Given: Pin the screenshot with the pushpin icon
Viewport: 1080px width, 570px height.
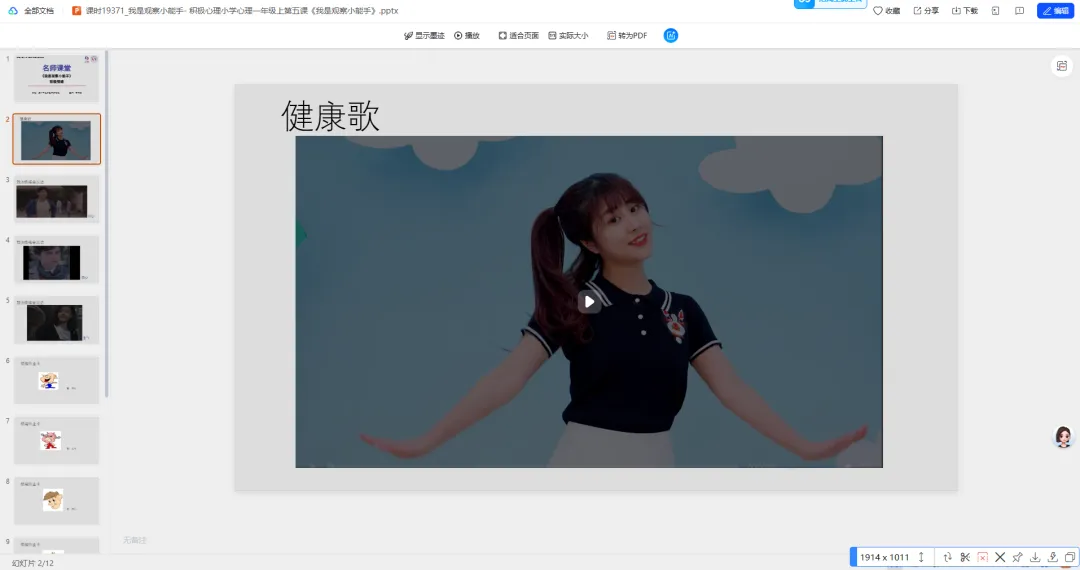Looking at the screenshot, I should coord(1017,558).
